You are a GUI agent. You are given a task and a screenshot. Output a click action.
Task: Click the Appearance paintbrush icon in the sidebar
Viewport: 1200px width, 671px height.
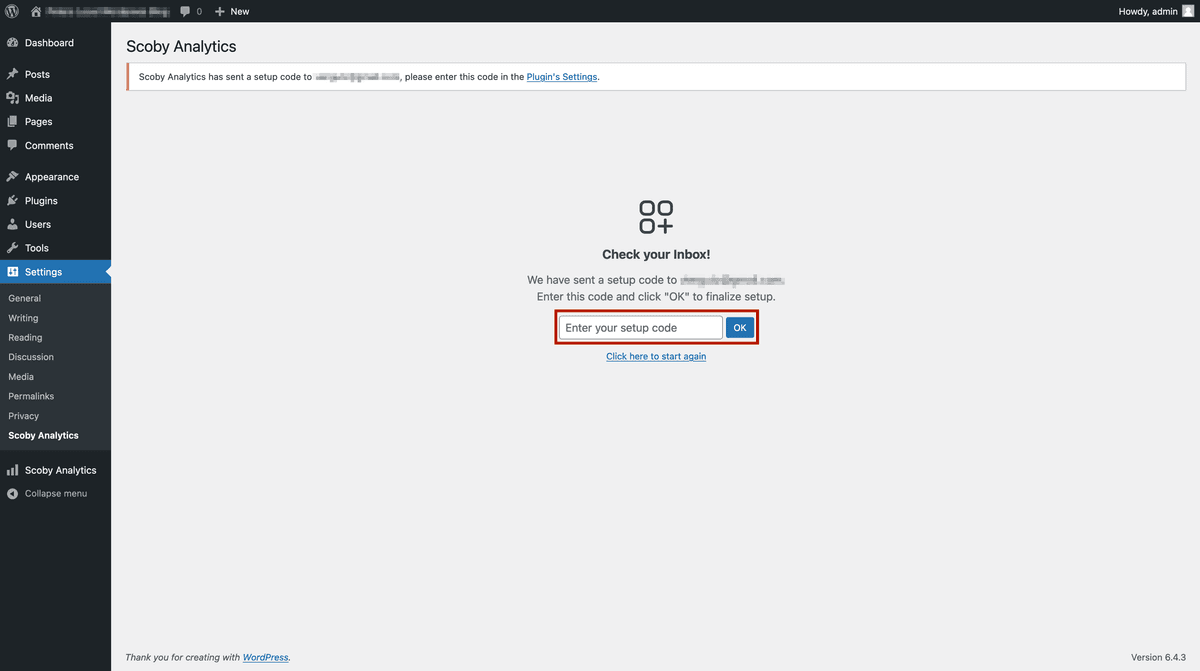click(x=13, y=177)
